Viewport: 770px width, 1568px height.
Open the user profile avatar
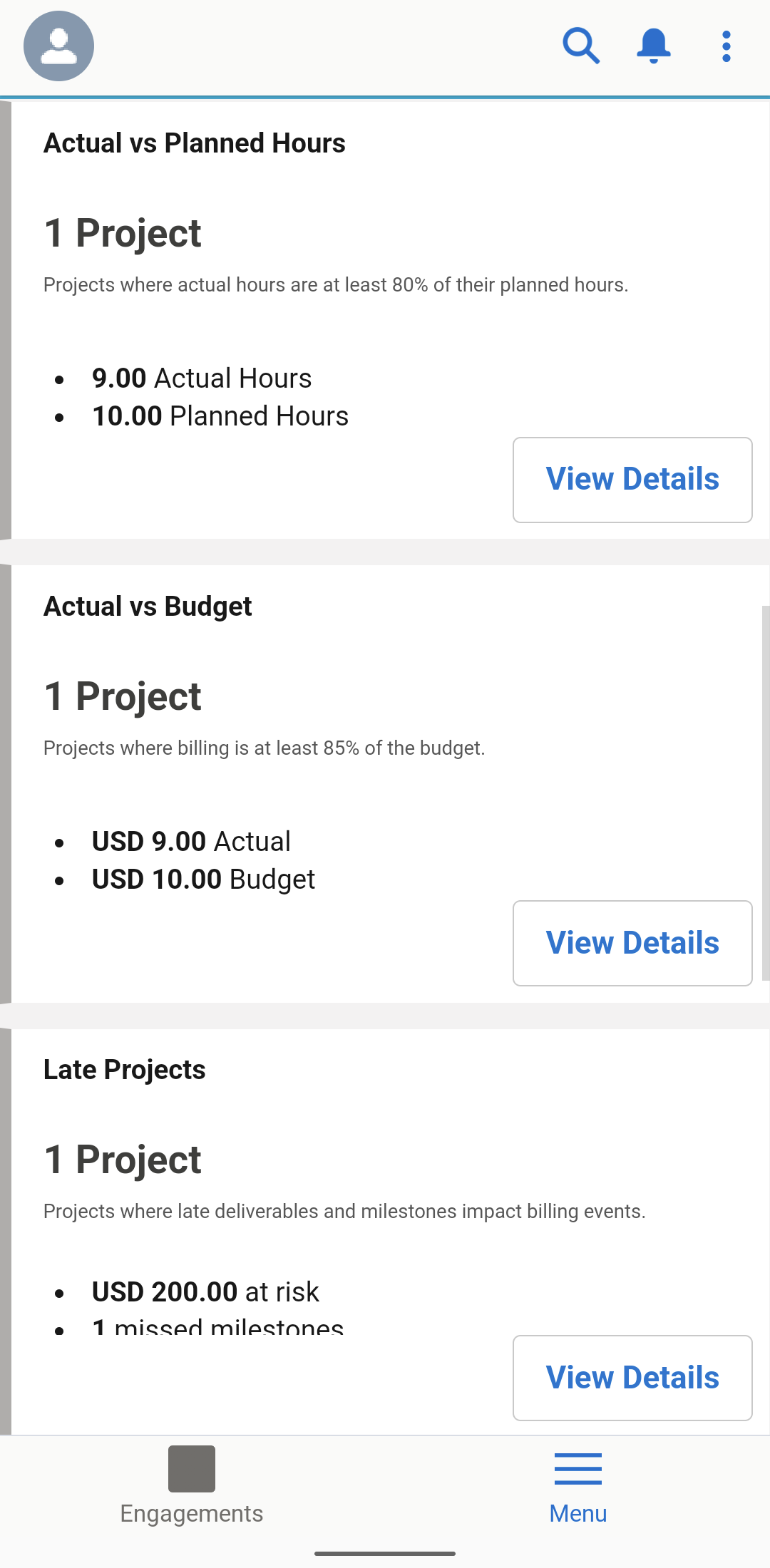point(58,46)
